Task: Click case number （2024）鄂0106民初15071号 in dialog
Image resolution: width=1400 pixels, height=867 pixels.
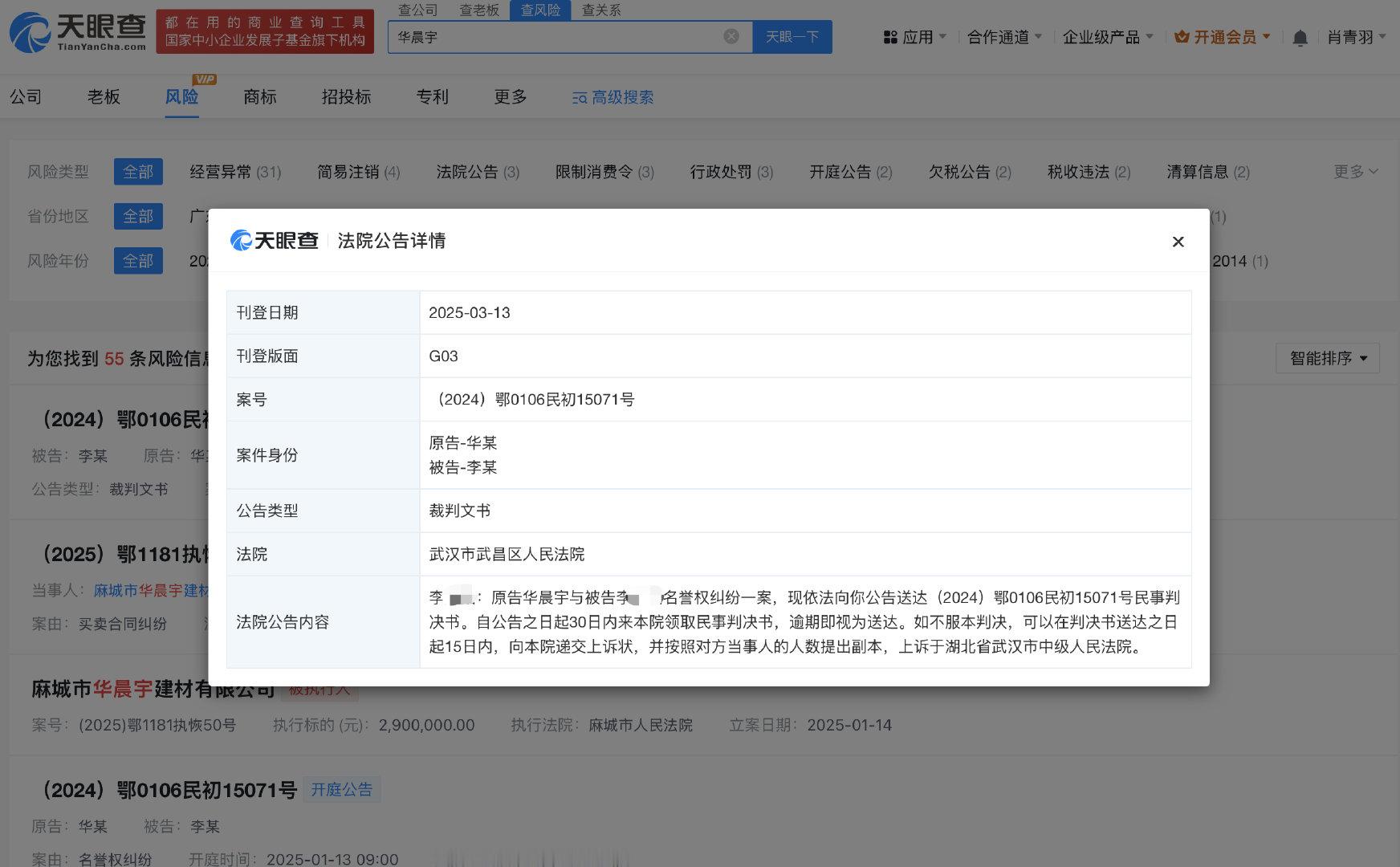Action: click(x=532, y=400)
